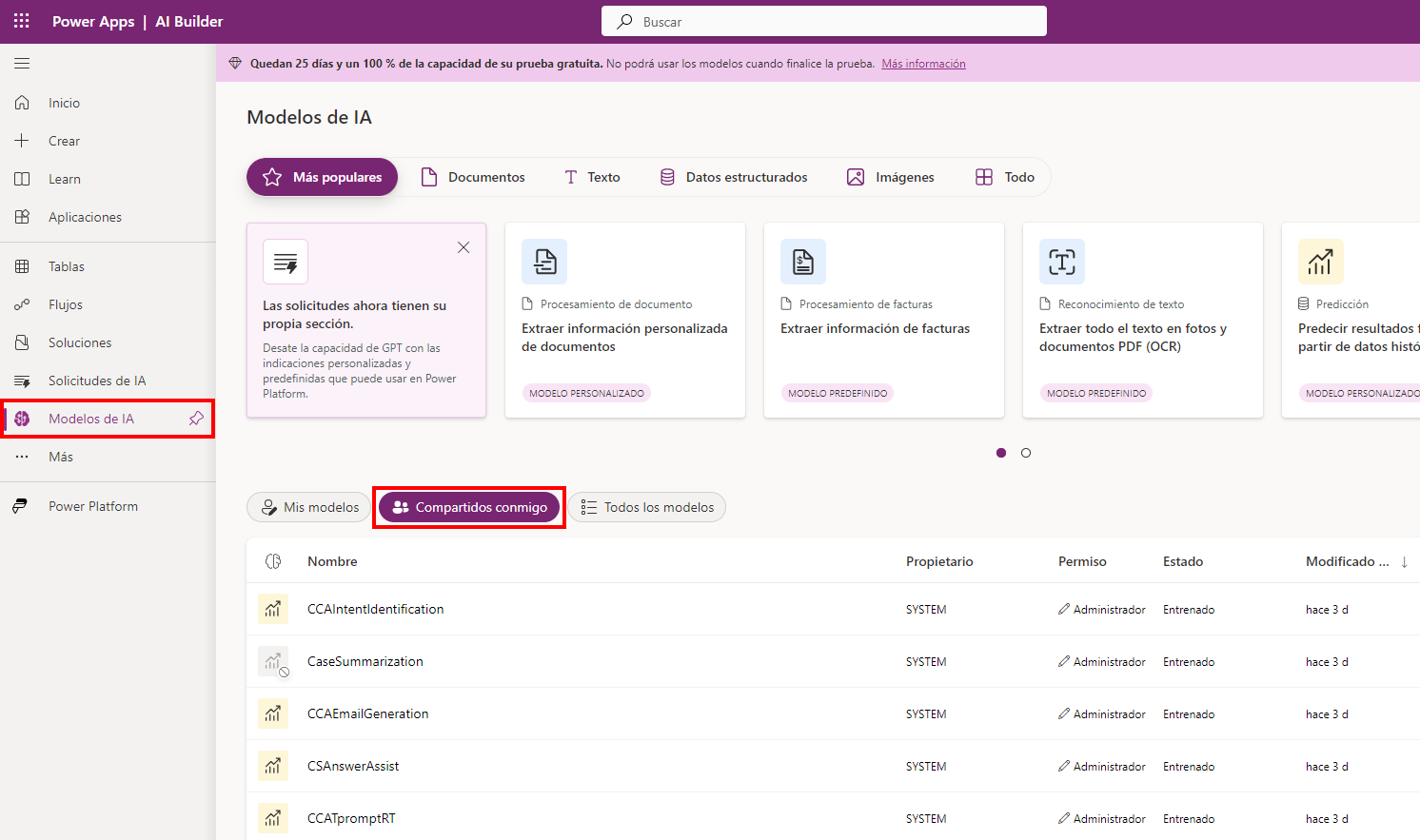The image size is (1420, 840).
Task: Click the CCATpromptRT model icon
Action: [273, 818]
